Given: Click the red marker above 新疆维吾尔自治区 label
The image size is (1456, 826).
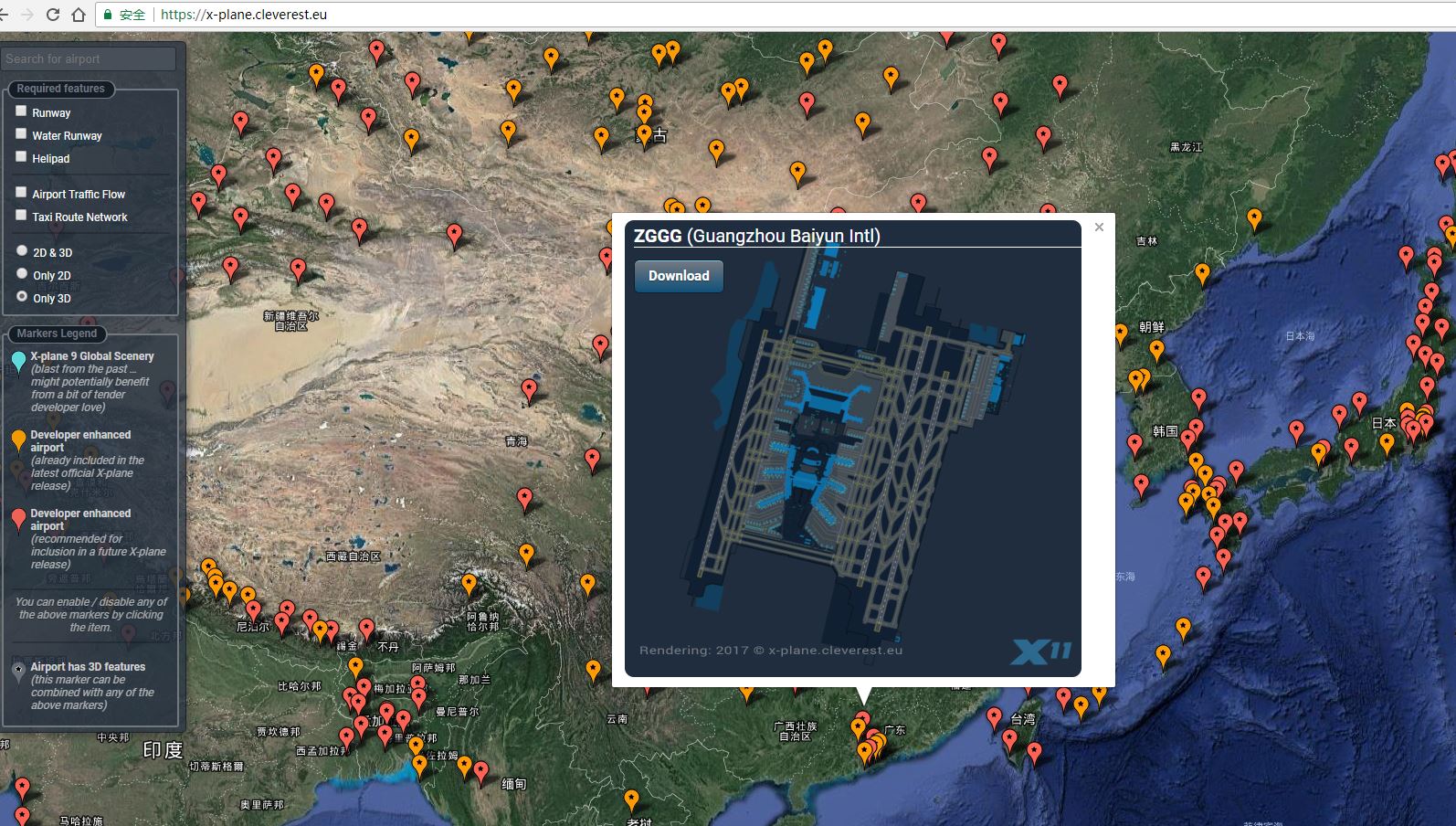Looking at the screenshot, I should click(298, 270).
